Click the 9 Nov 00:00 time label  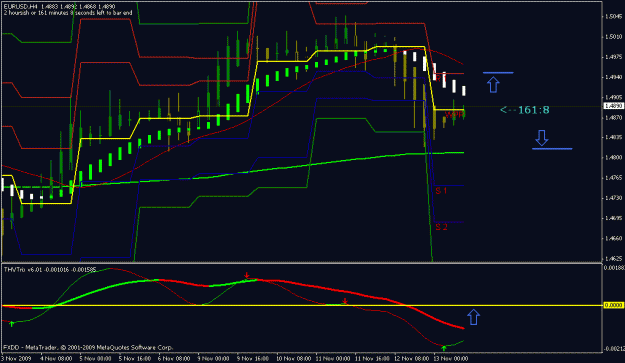pos(214,358)
